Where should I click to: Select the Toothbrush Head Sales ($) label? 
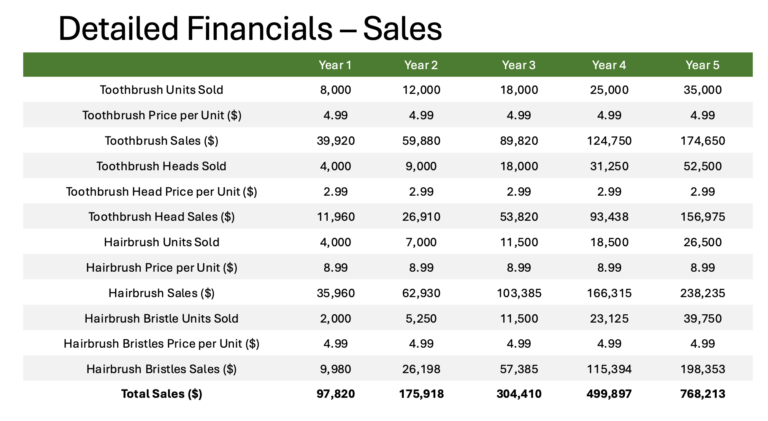(162, 217)
